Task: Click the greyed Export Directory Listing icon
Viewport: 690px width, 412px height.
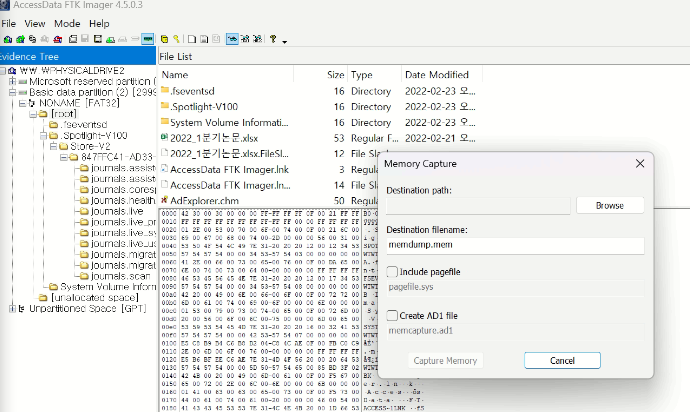Action: tap(216, 39)
